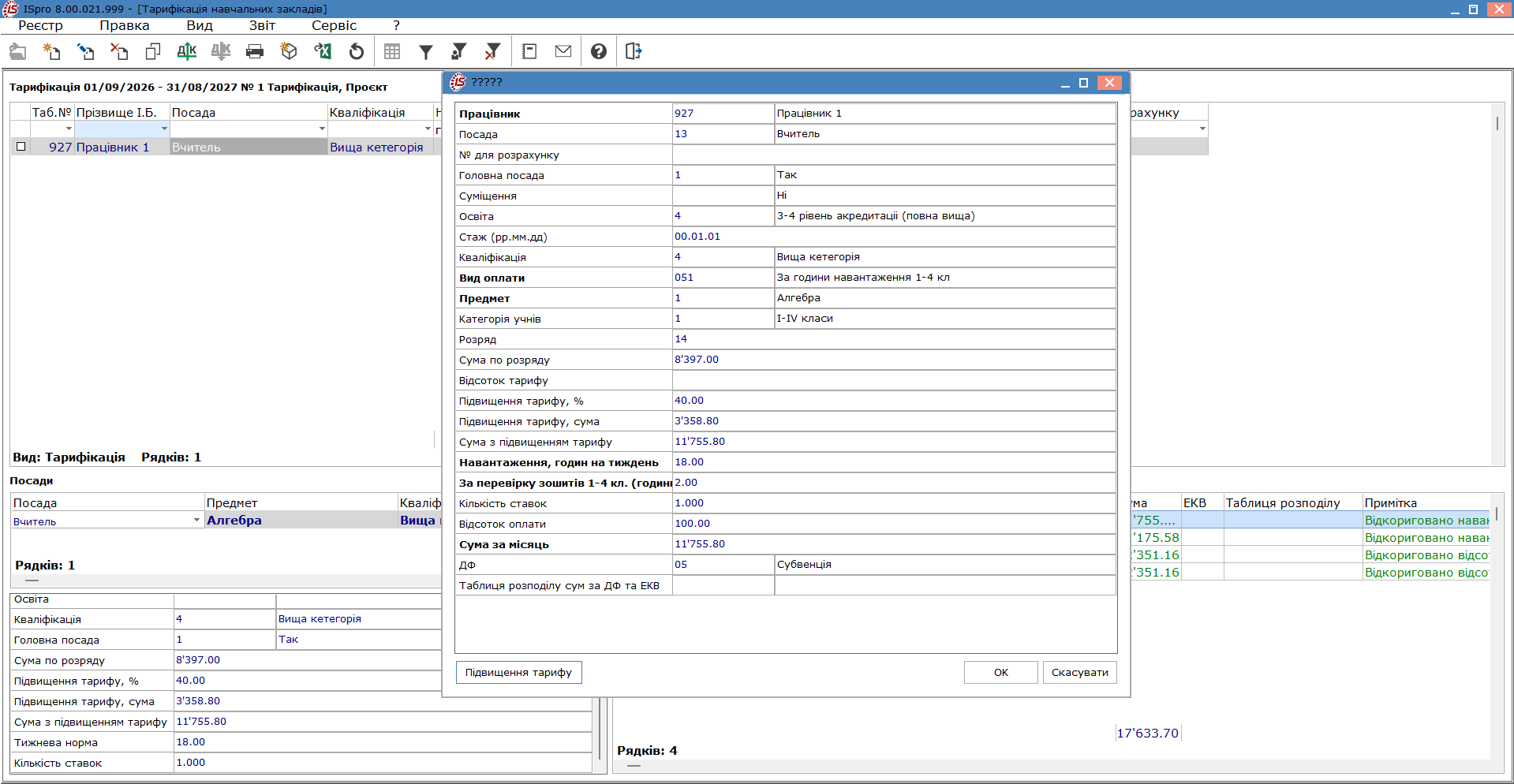This screenshot has height=784, width=1514.
Task: Click the refresh circular arrow icon
Action: point(357,52)
